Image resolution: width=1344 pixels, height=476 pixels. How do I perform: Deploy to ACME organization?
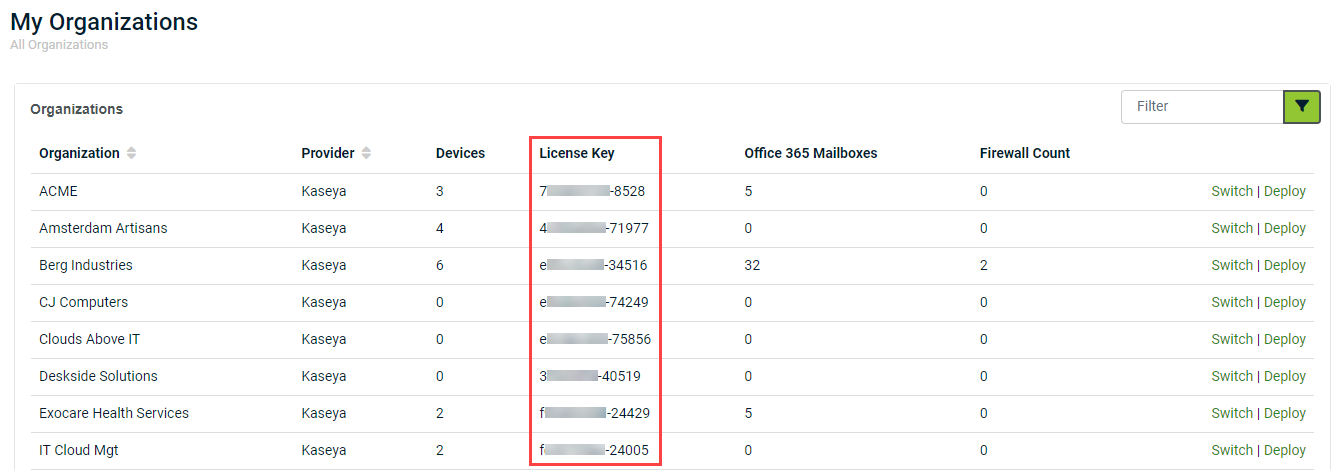pyautogui.click(x=1285, y=191)
